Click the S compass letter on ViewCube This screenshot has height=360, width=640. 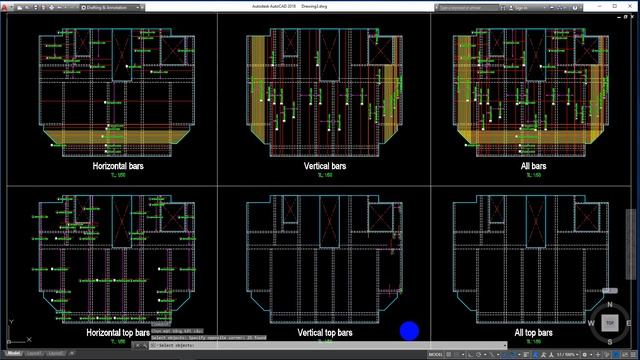click(x=610, y=342)
